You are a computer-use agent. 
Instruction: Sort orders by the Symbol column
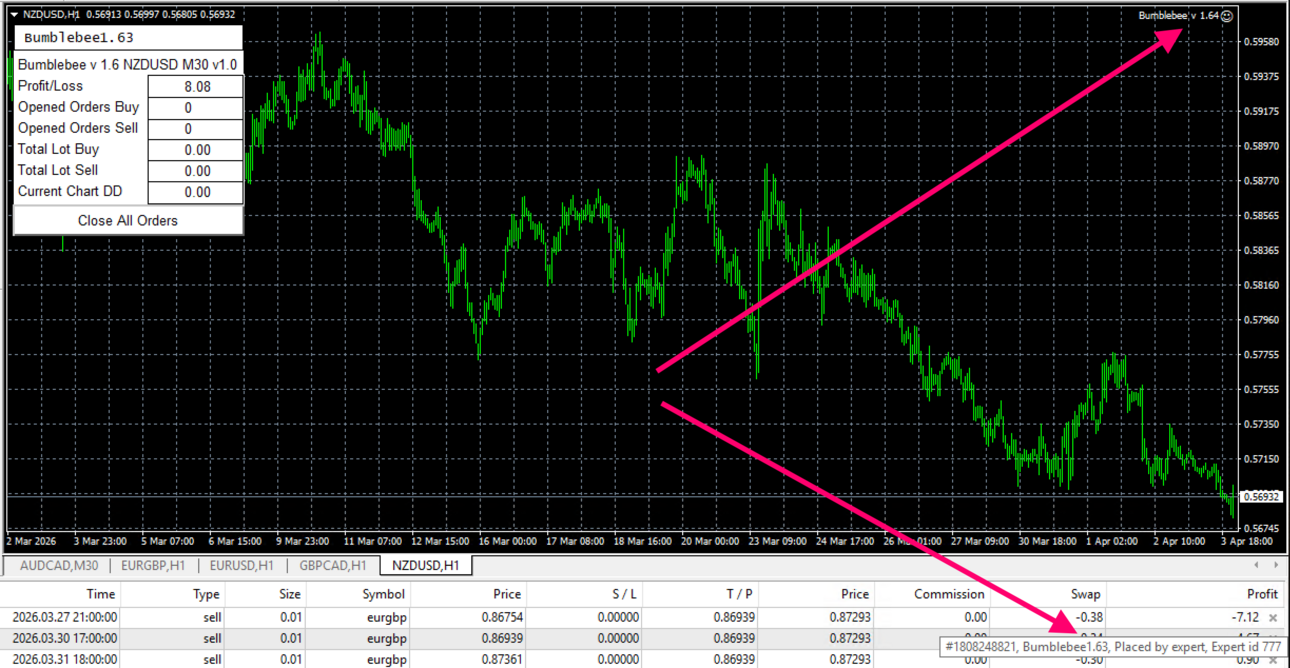(359, 594)
